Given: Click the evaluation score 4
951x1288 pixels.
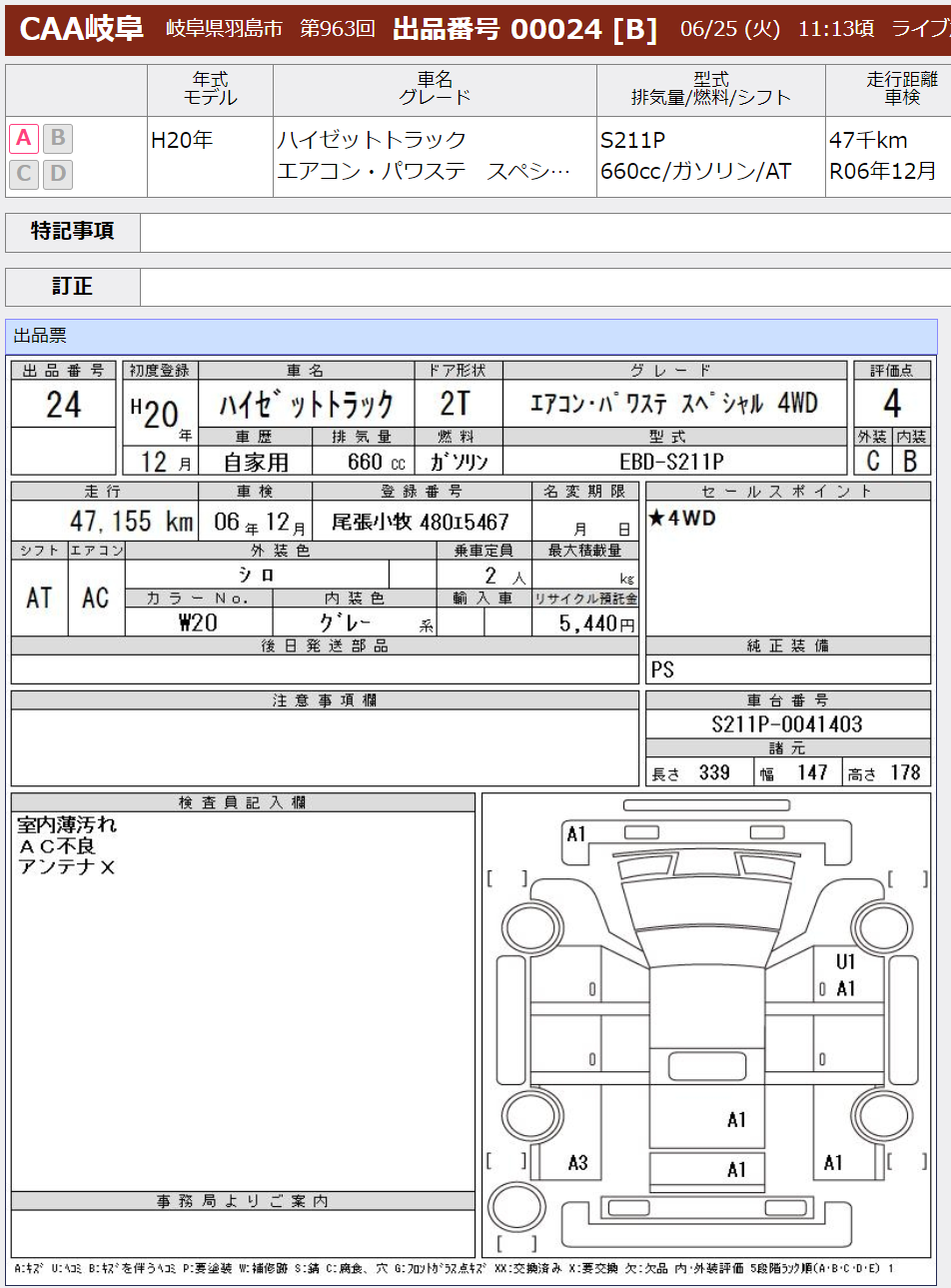Looking at the screenshot, I should 892,404.
